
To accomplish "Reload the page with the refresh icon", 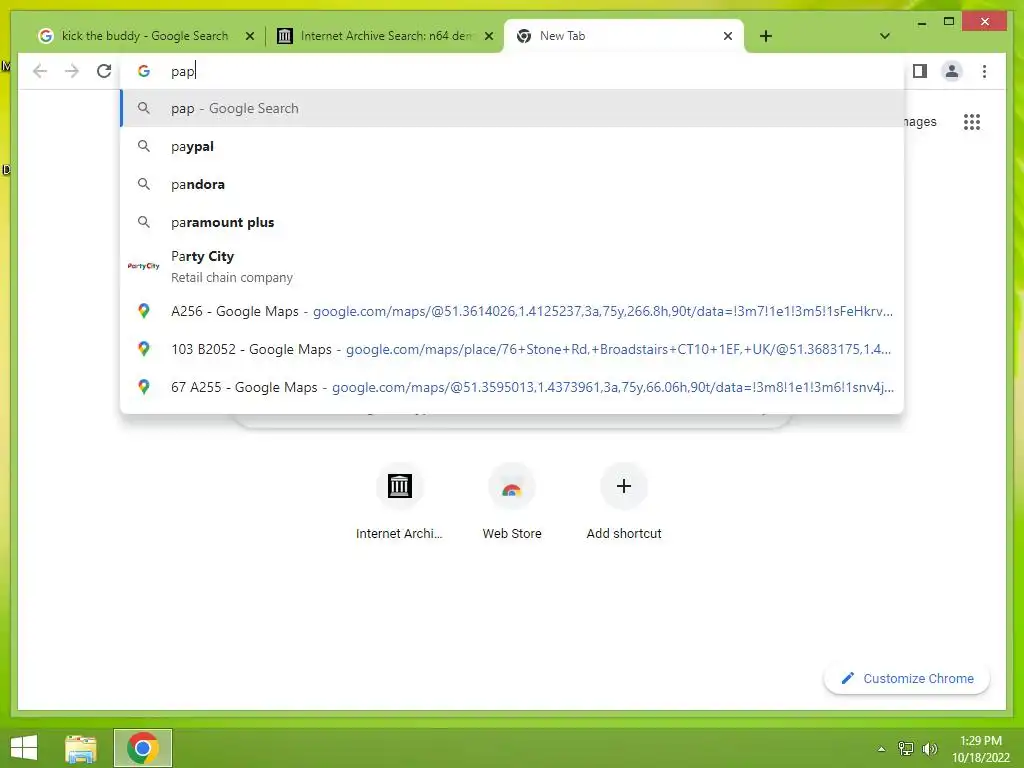I will [x=104, y=71].
